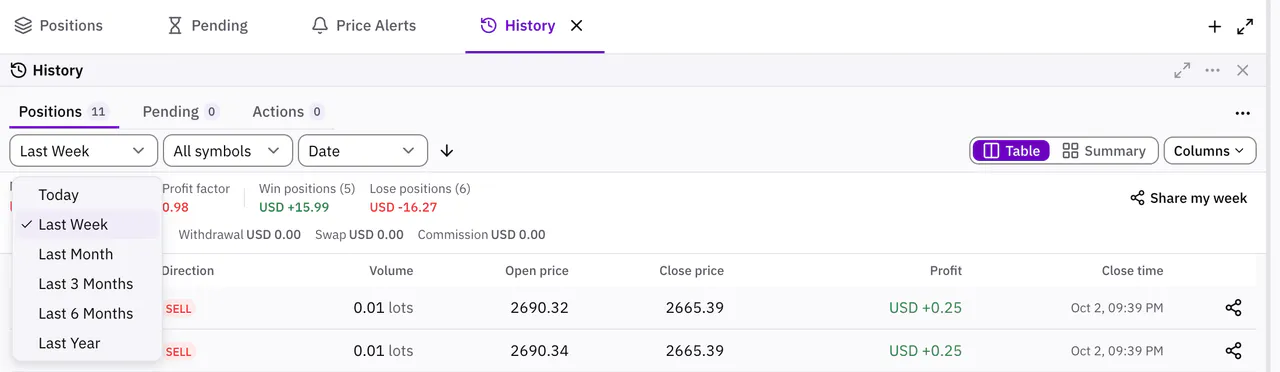Click the Profit factor 0.98 stat
1280x372 pixels.
(196, 198)
